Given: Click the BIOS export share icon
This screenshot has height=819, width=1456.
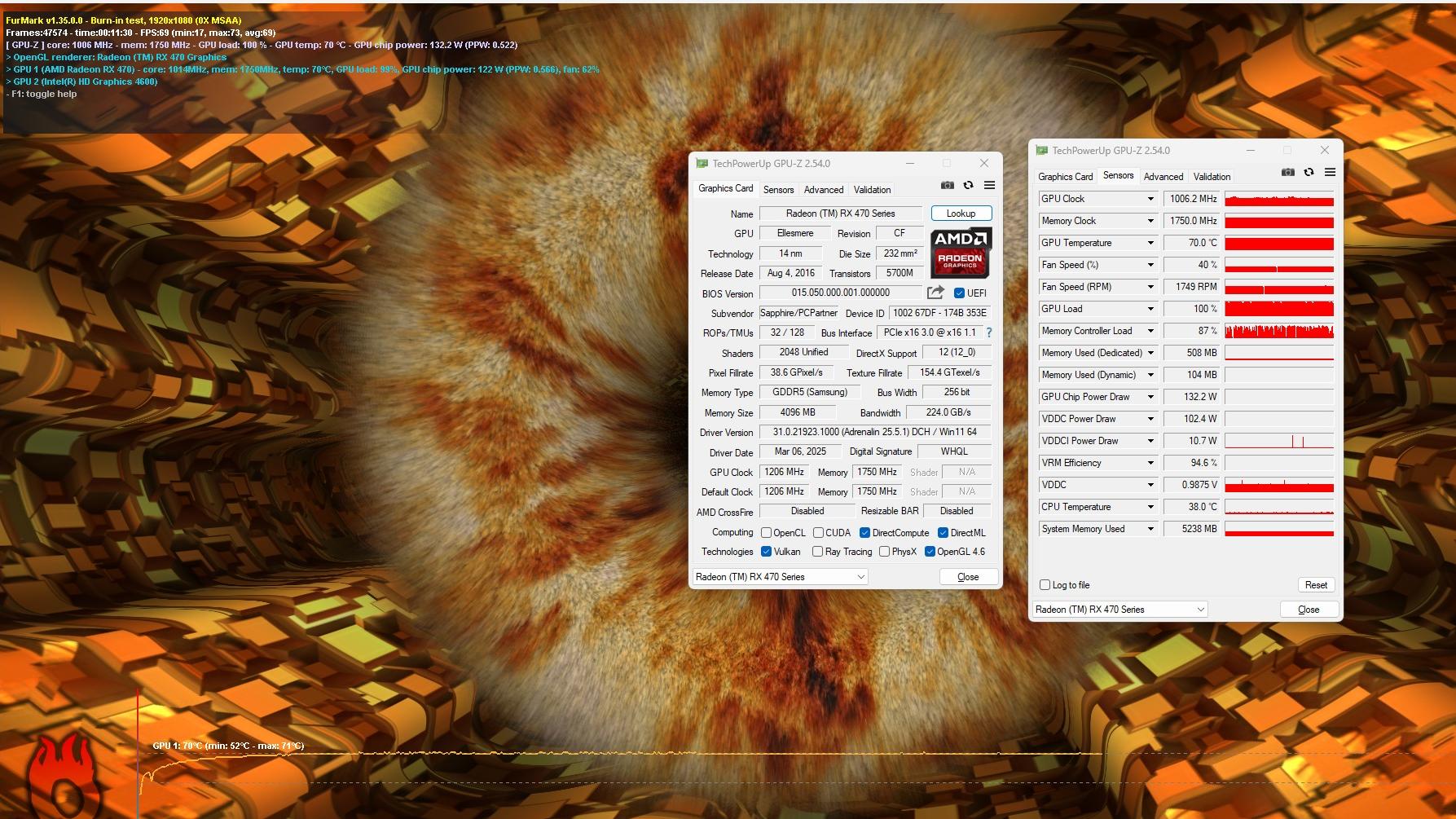Looking at the screenshot, I should pyautogui.click(x=935, y=293).
